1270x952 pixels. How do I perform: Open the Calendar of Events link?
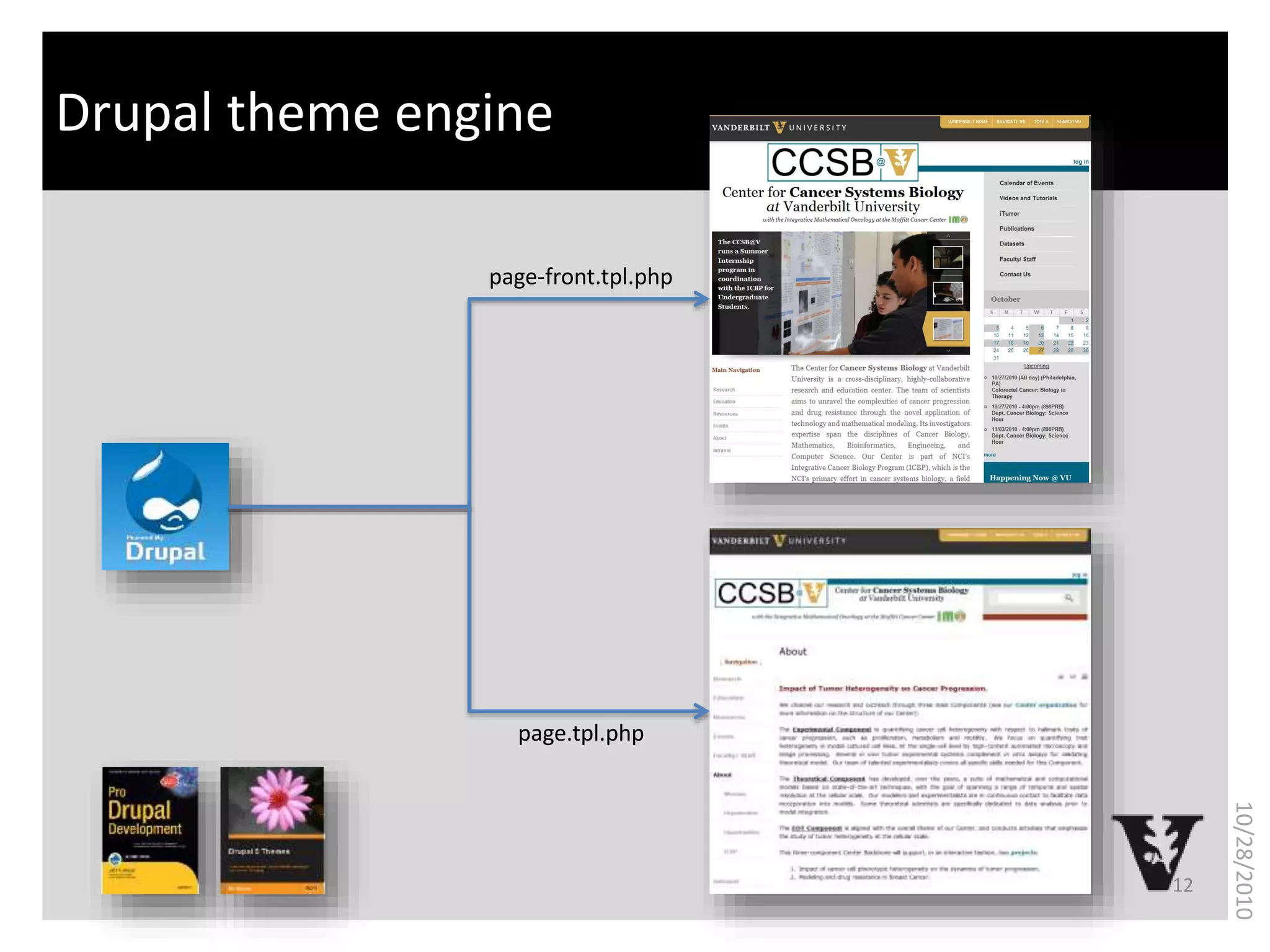tap(1026, 183)
